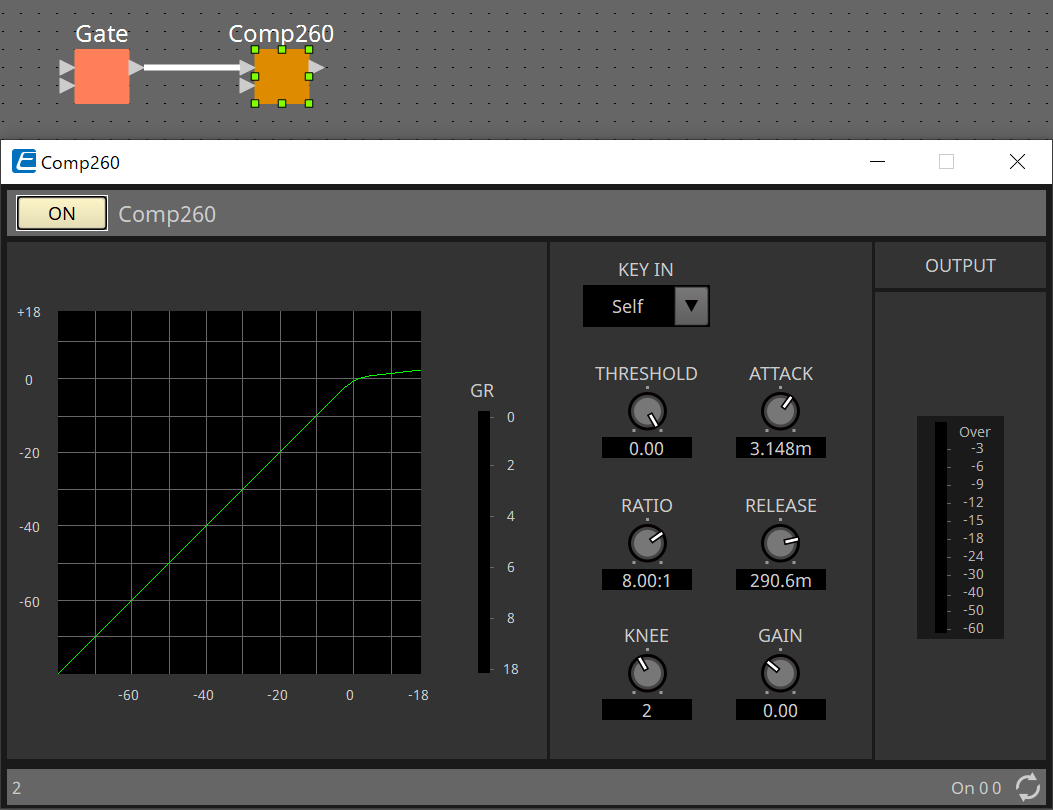
Task: Click the RATIO value field showing 8.00:1
Action: (x=647, y=580)
